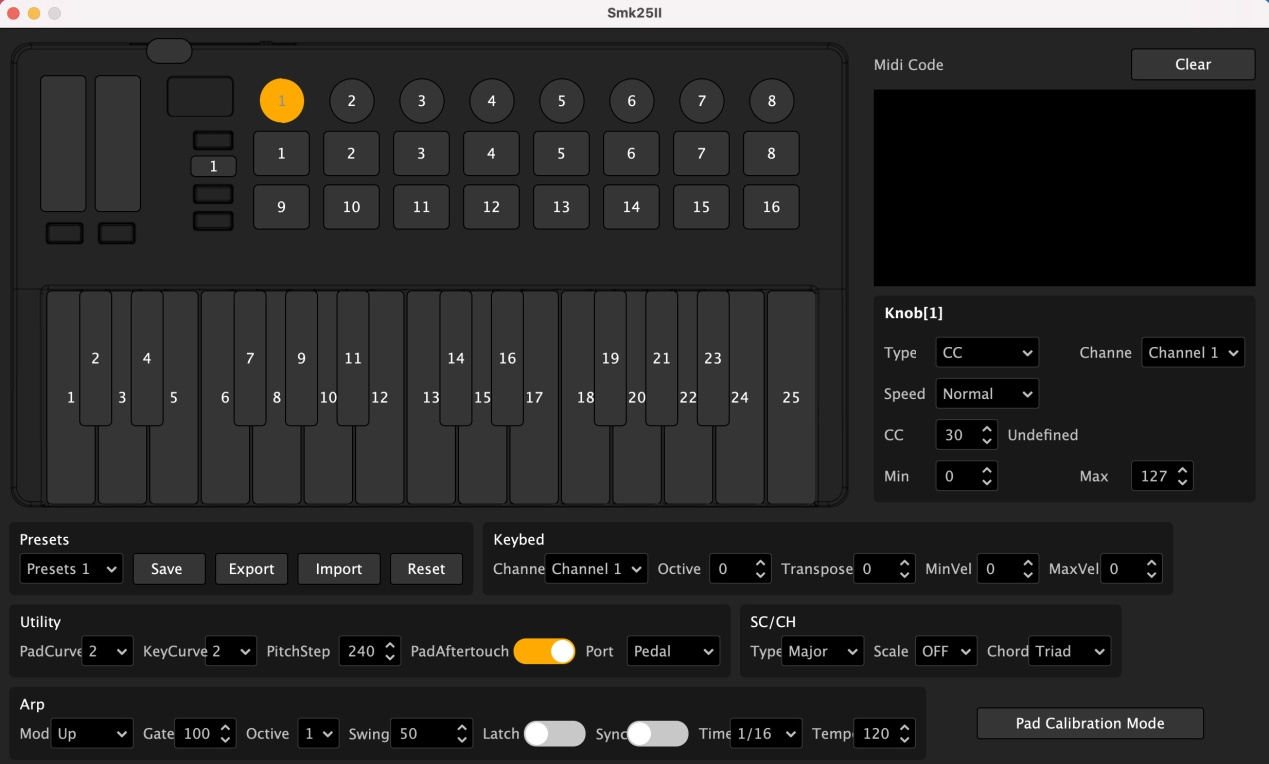Enable the Arp Sync toggle
This screenshot has height=764, width=1269.
pos(657,734)
